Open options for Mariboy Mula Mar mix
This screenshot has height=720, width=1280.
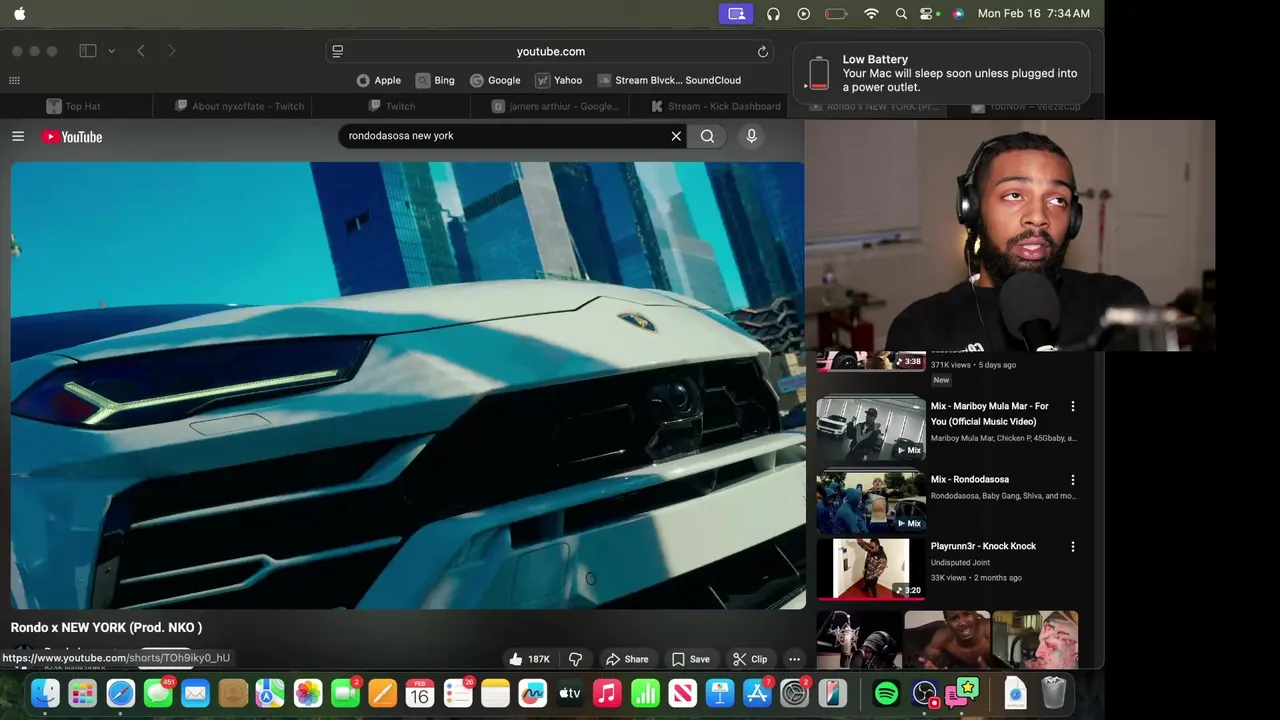coord(1073,406)
